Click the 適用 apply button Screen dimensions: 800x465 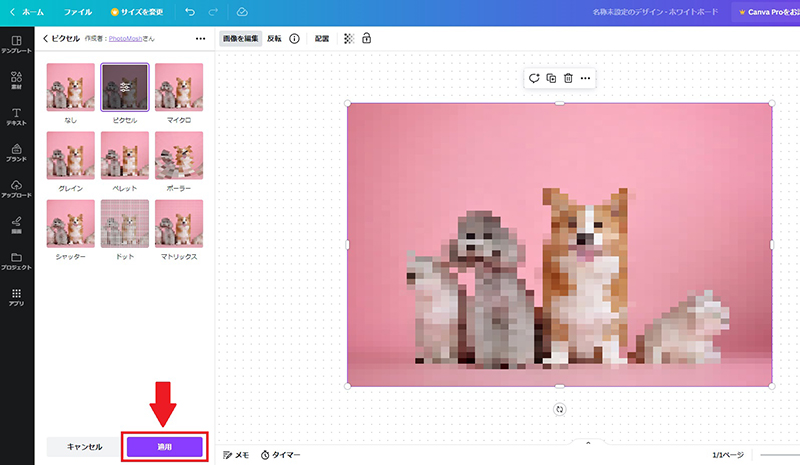[x=164, y=447]
